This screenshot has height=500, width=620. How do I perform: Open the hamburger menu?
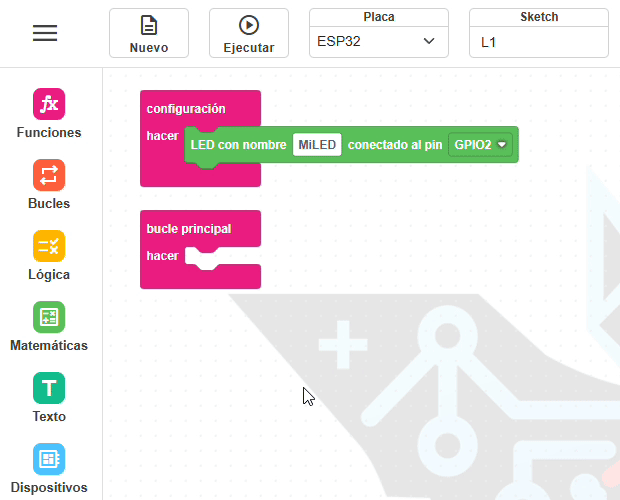(45, 33)
